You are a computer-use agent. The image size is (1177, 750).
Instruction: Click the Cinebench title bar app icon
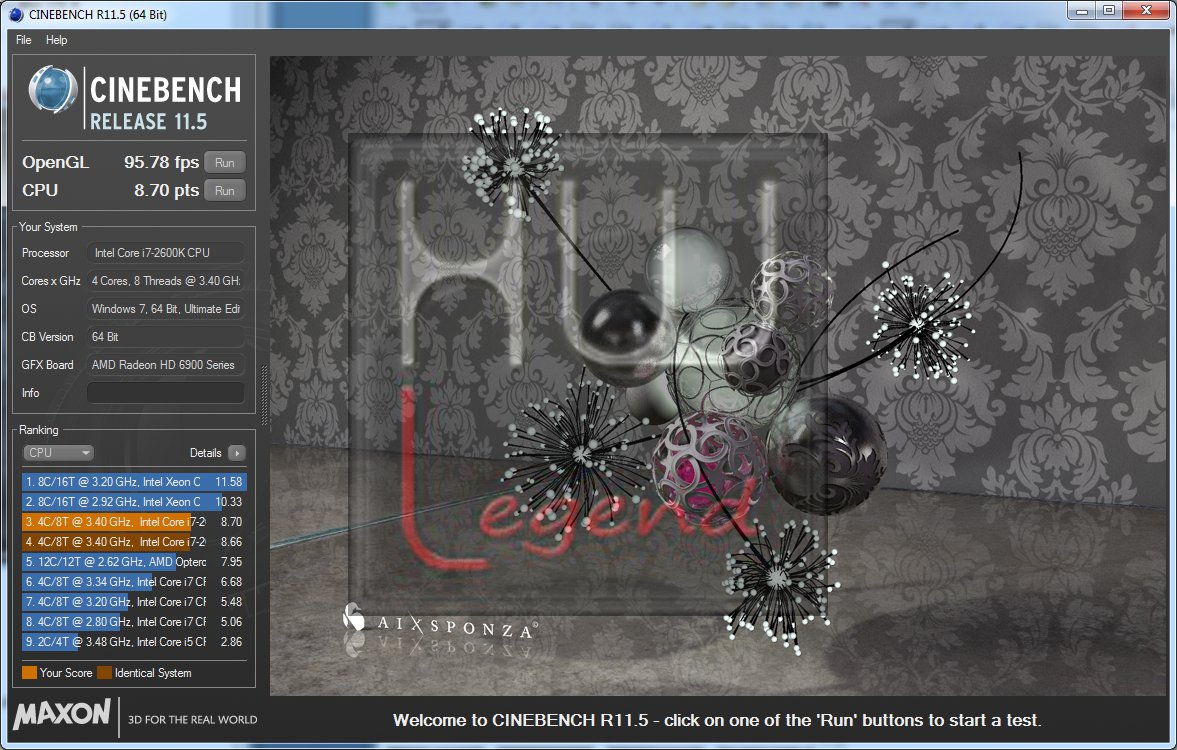click(x=16, y=14)
